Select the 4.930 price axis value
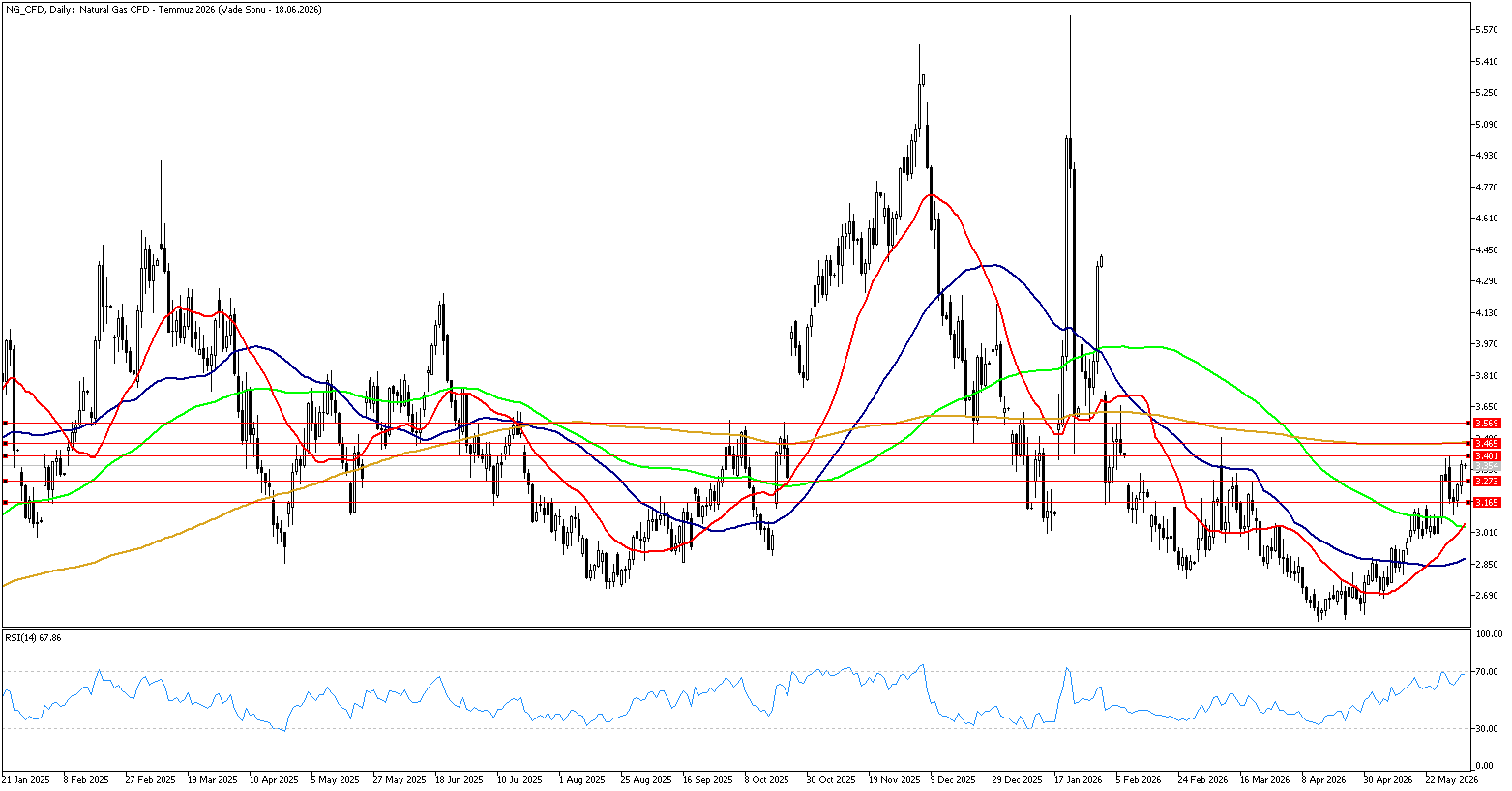 coord(1488,155)
